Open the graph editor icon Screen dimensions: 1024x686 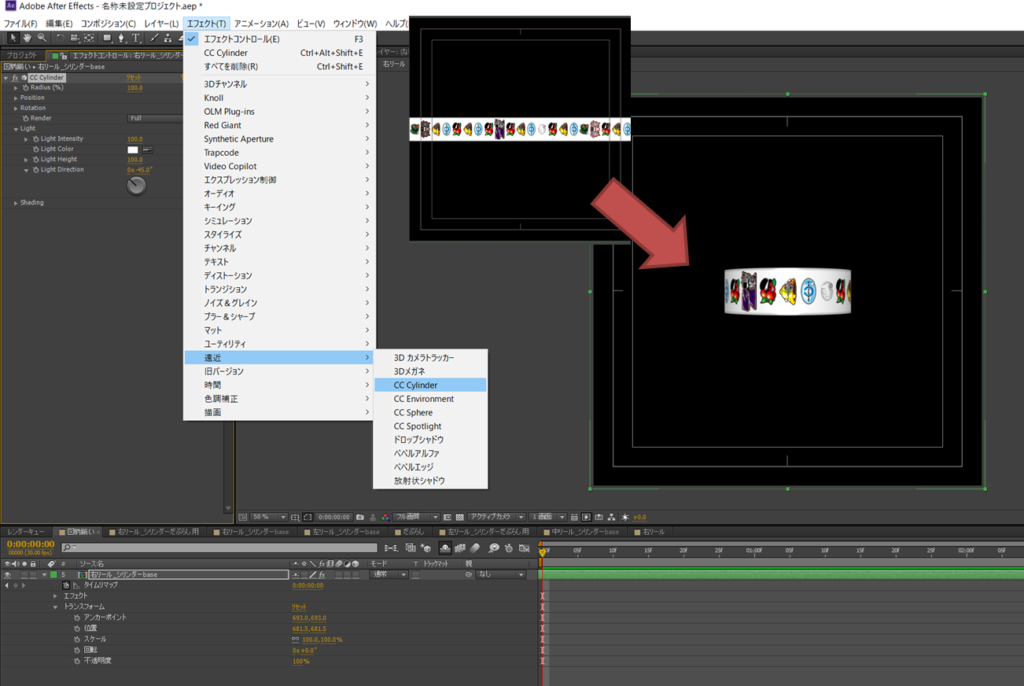click(x=524, y=548)
